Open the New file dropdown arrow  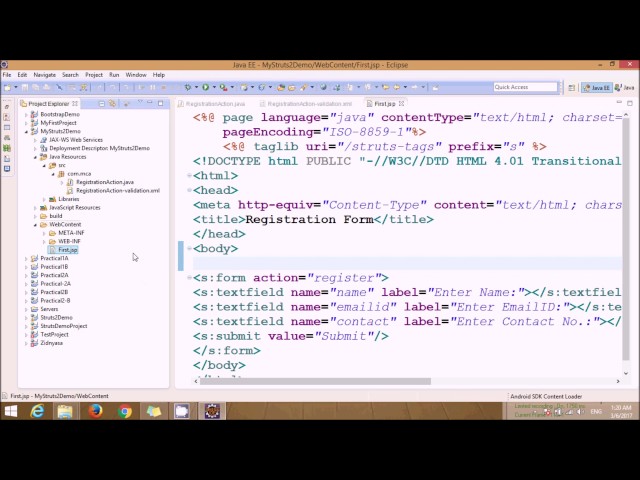(16, 87)
